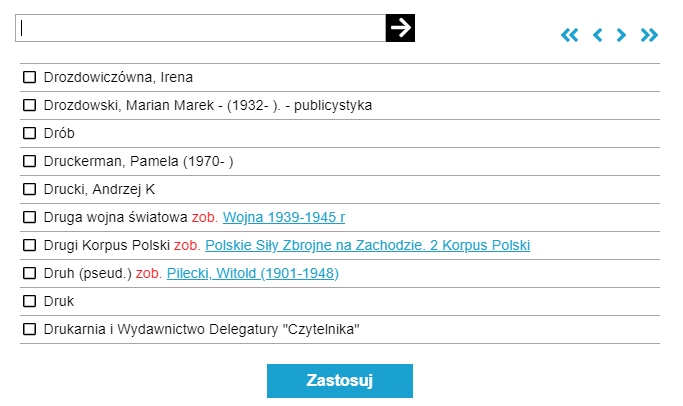
Task: Check the Drugi Korpus Polski checkbox
Action: 30,245
